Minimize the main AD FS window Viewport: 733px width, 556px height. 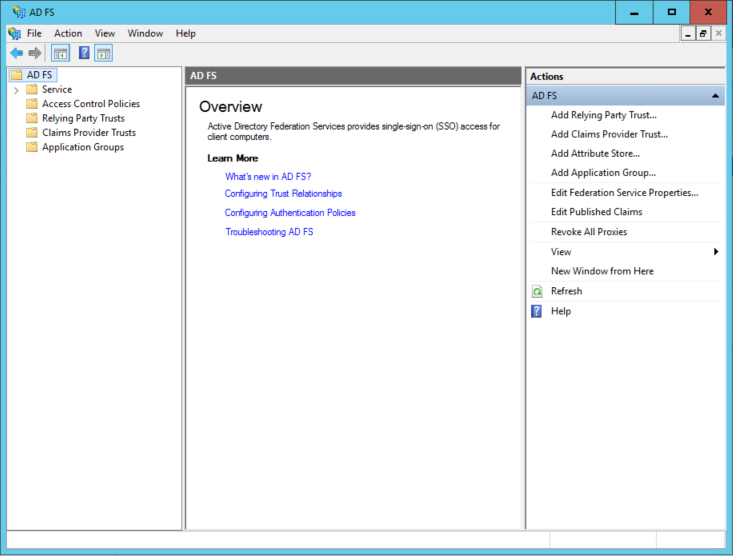click(634, 13)
